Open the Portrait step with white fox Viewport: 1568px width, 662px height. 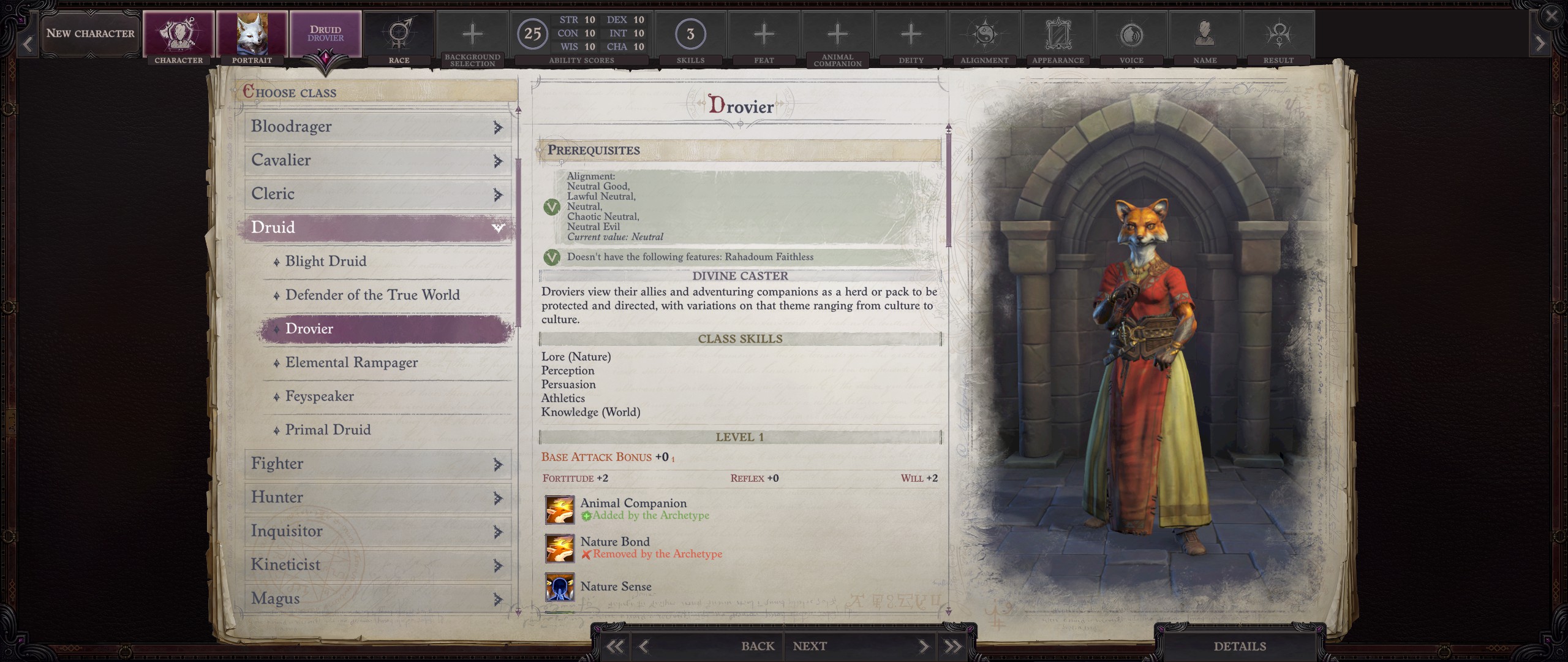252,34
